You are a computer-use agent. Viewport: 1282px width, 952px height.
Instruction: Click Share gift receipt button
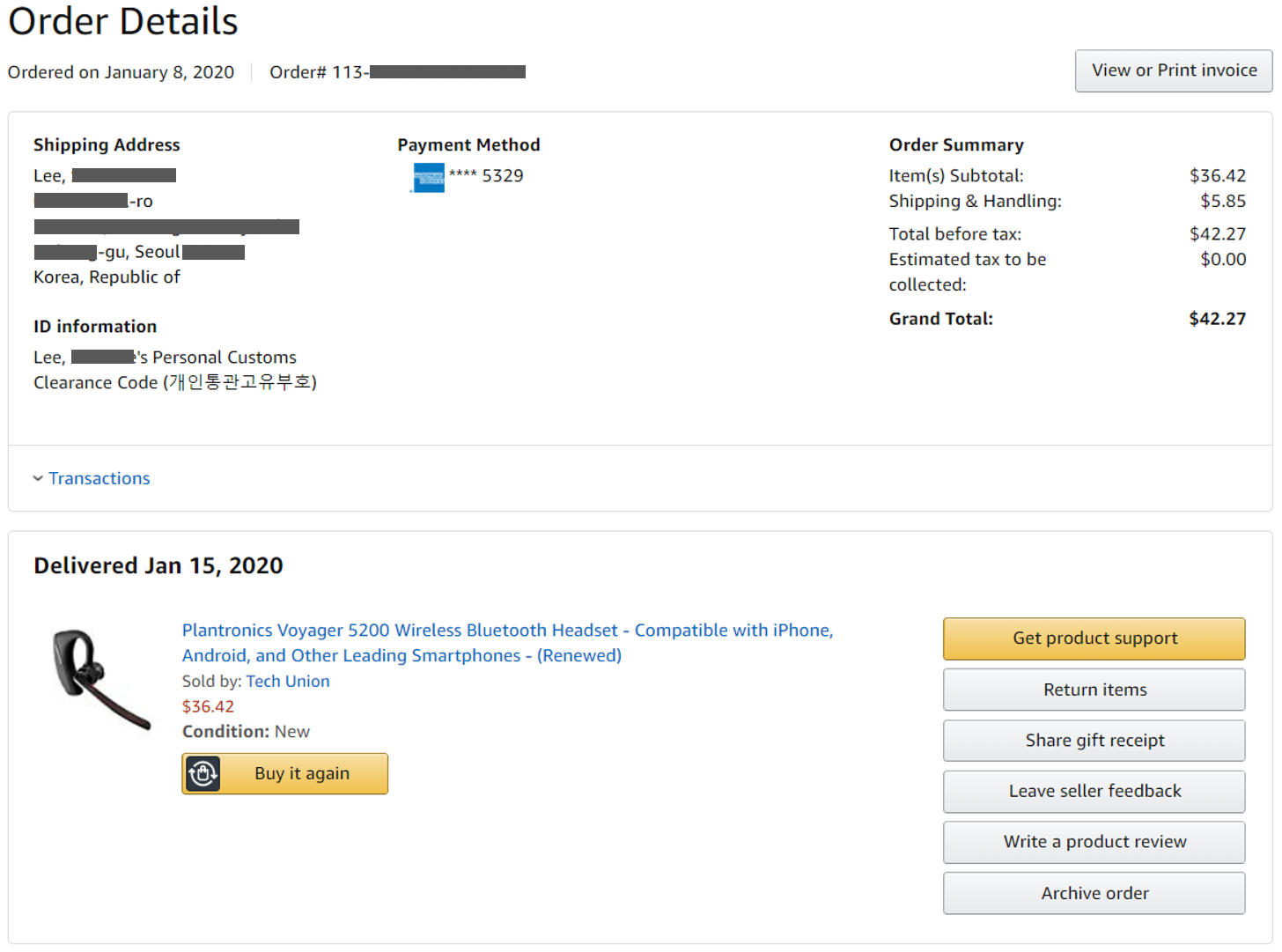click(x=1094, y=741)
